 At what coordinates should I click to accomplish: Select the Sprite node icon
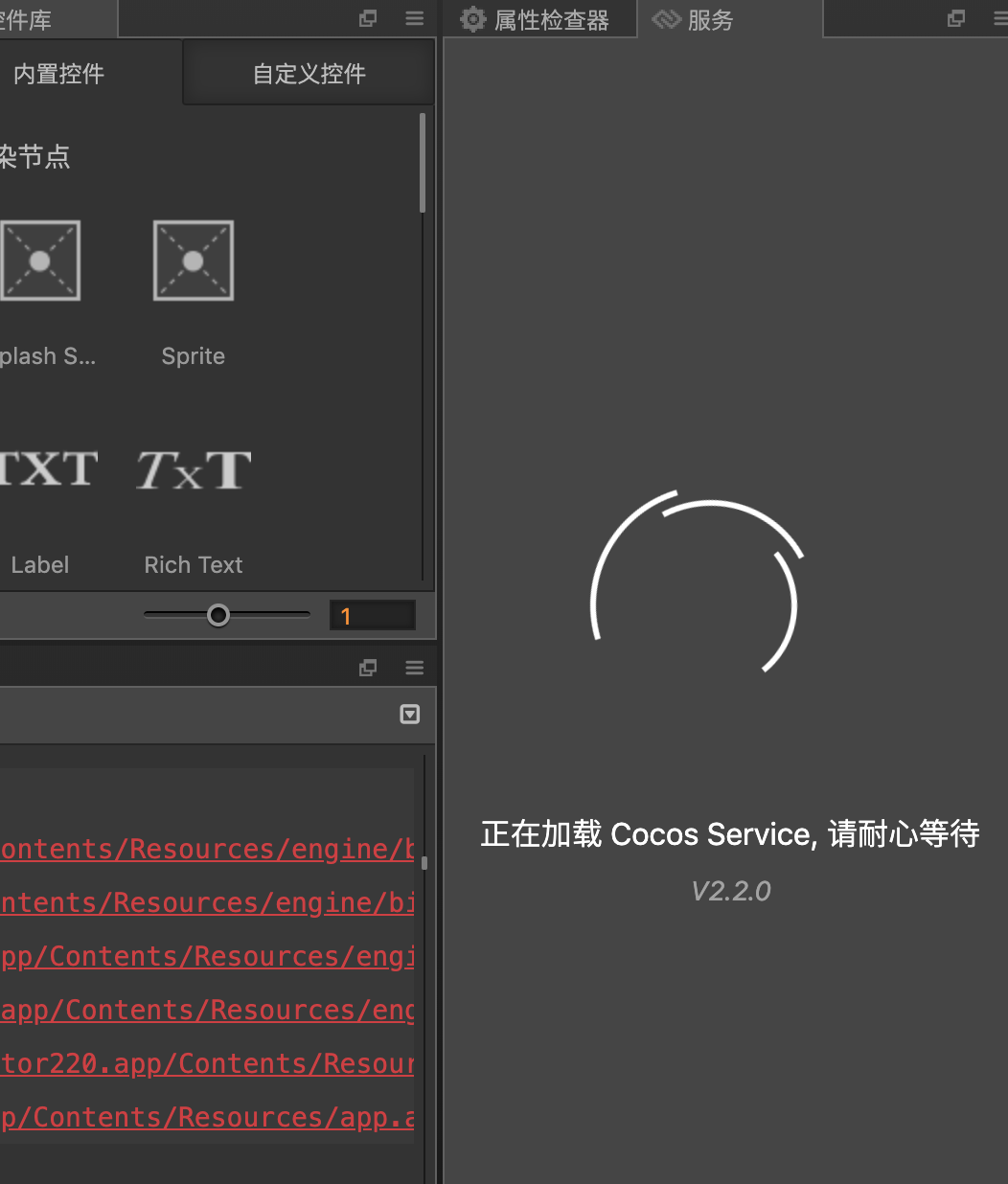(x=194, y=261)
